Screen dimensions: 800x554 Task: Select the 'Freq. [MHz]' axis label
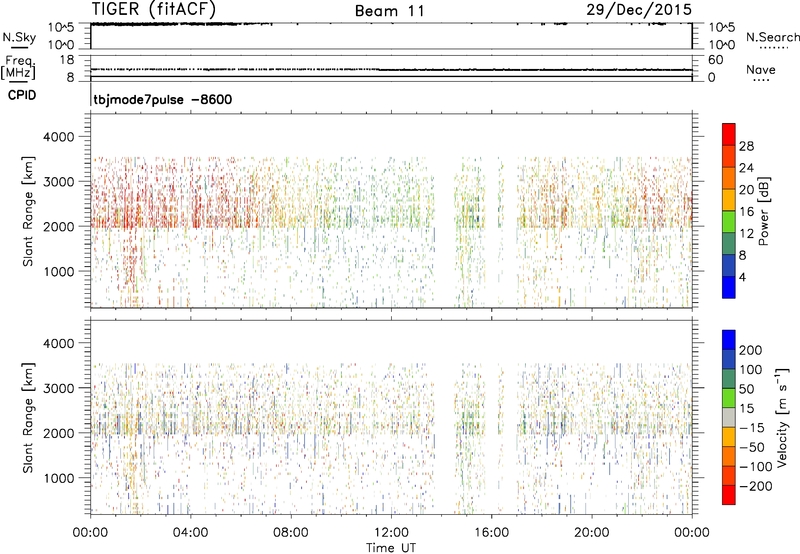coord(18,67)
